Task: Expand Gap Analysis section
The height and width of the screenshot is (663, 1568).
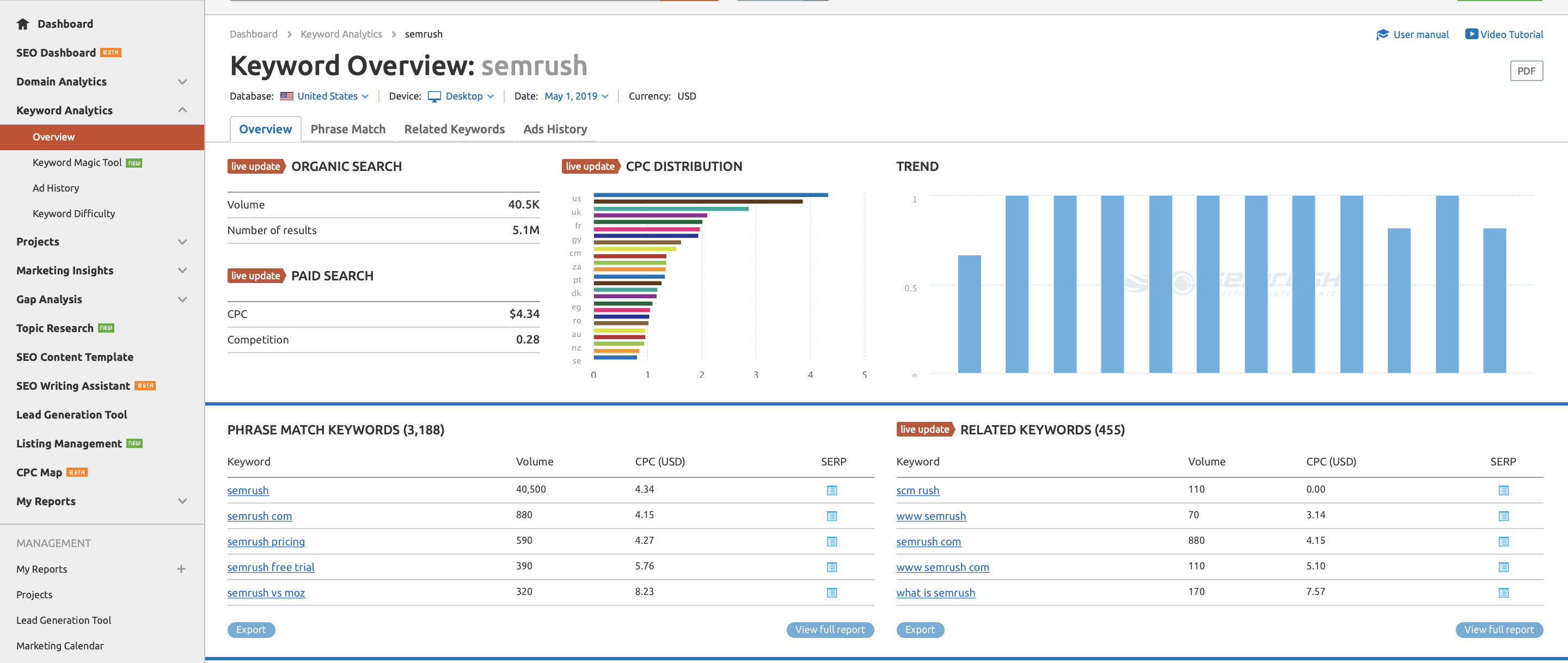Action: 182,299
